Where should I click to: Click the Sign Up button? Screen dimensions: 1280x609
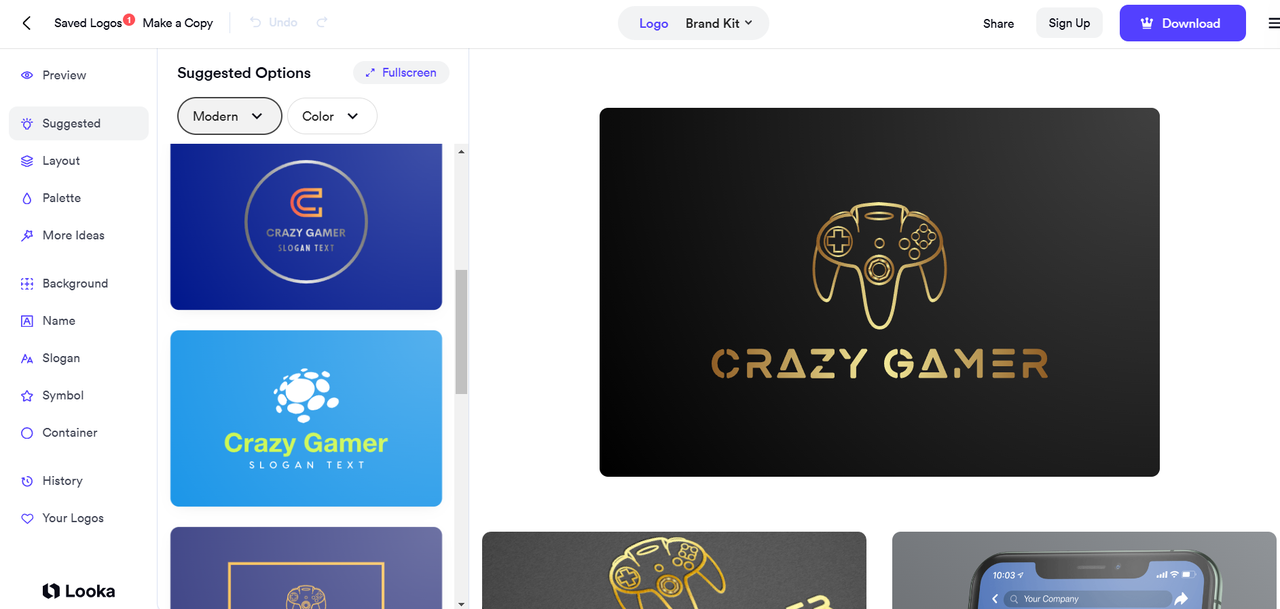click(1069, 23)
